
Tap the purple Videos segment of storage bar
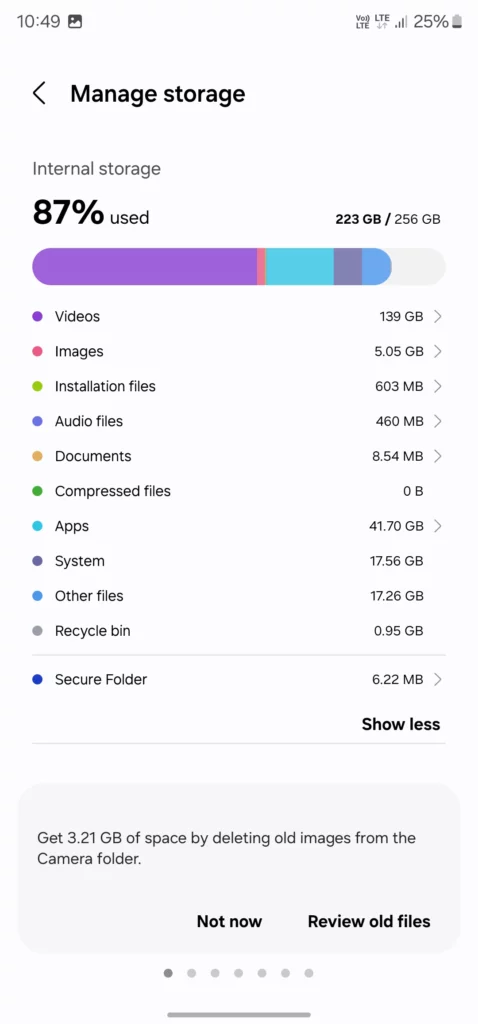[144, 266]
